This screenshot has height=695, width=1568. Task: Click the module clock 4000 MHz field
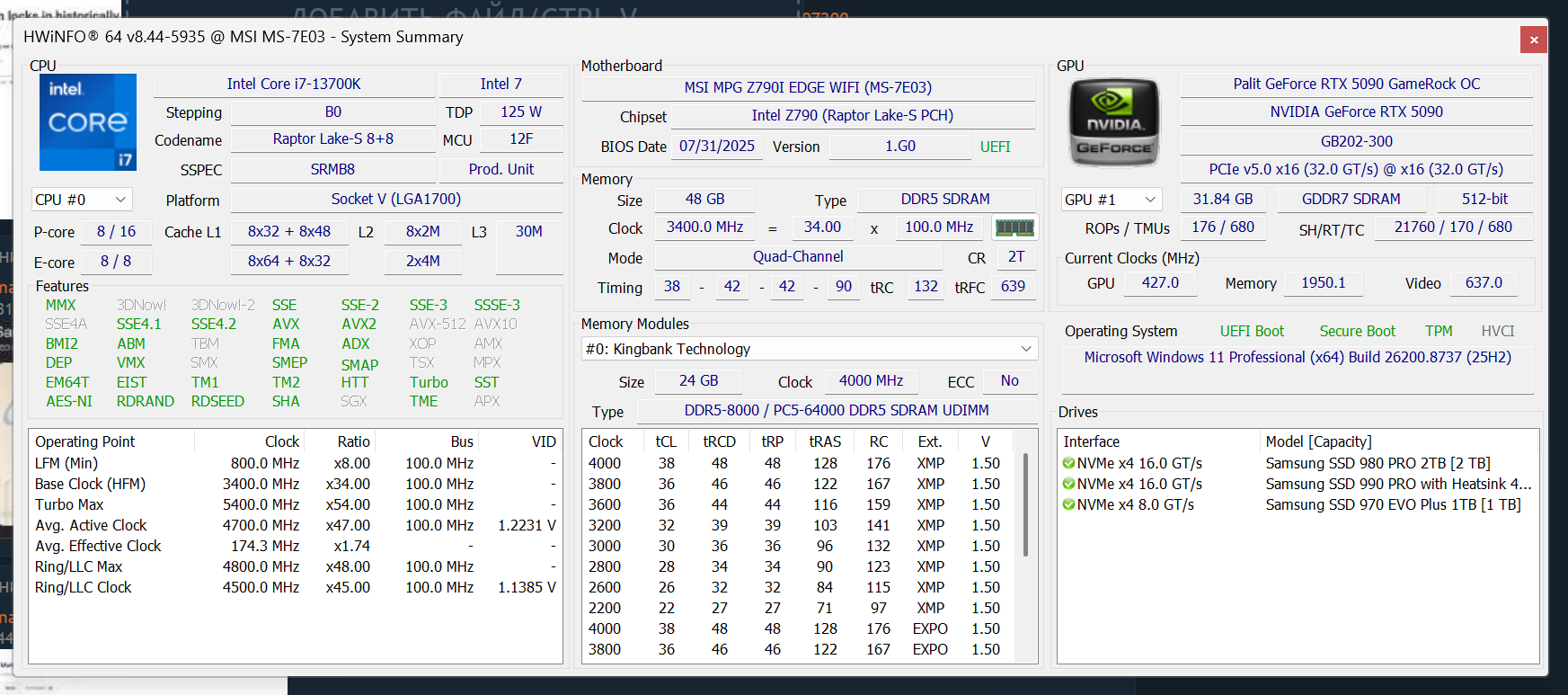[x=871, y=381]
